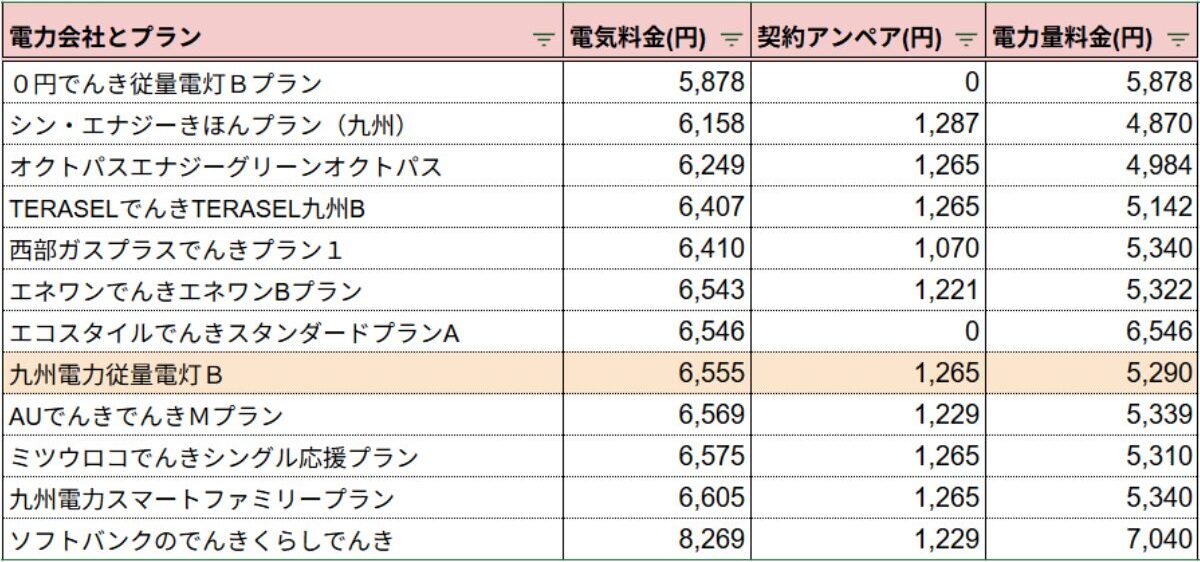The height and width of the screenshot is (562, 1200).
Task: Click the 西部ガスプラスでんきプラン１ cell
Action: coord(282,248)
